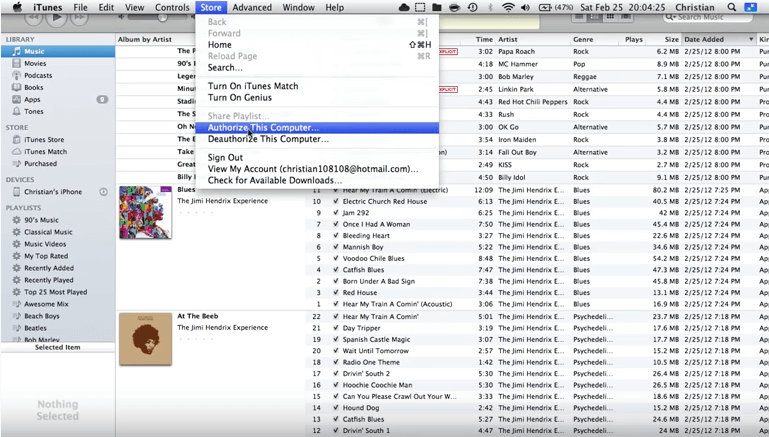Select Turn On iTunes Match
The width and height of the screenshot is (769, 437).
point(317,86)
